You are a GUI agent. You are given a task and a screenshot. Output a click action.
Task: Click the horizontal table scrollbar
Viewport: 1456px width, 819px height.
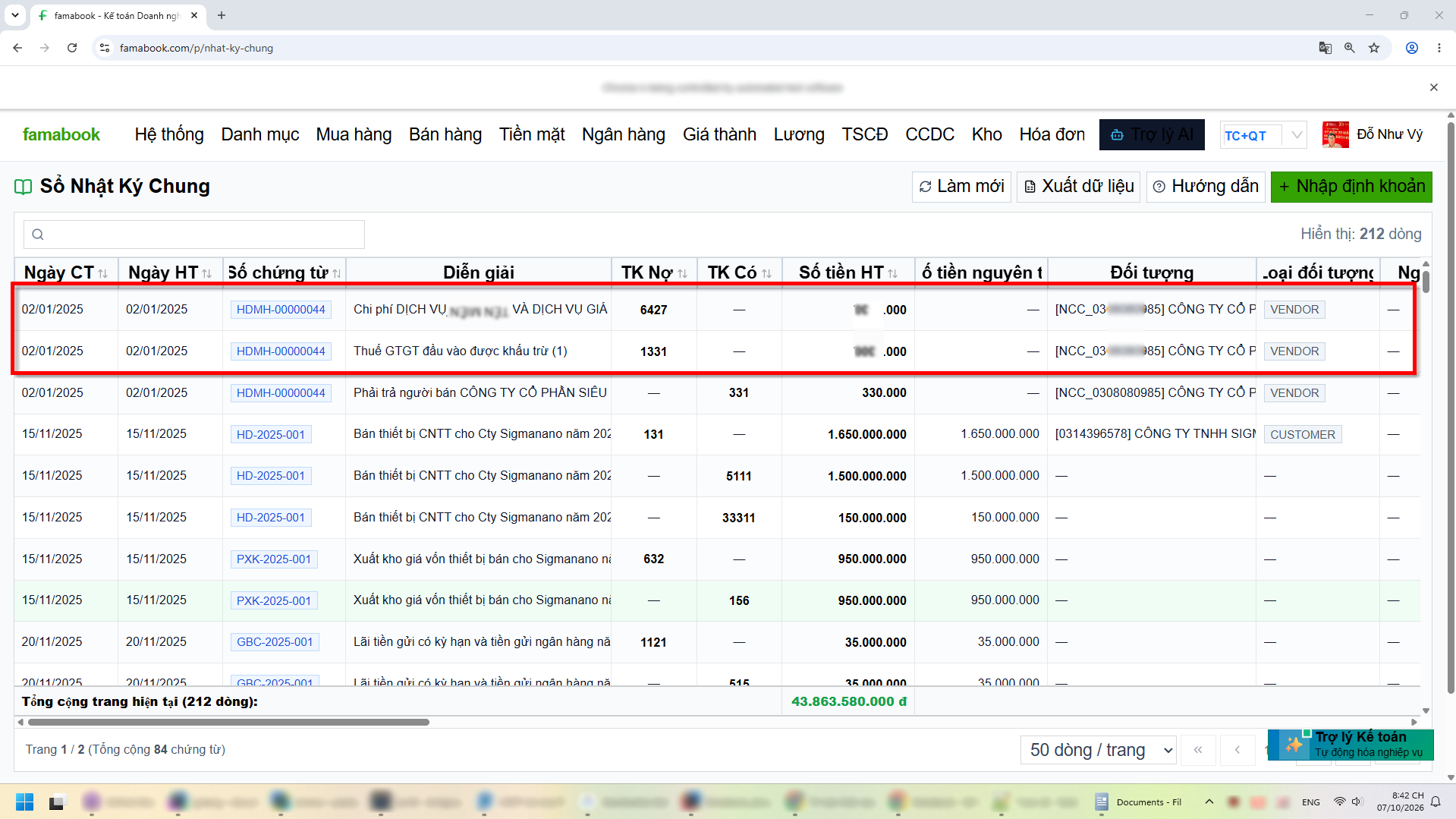coord(228,723)
